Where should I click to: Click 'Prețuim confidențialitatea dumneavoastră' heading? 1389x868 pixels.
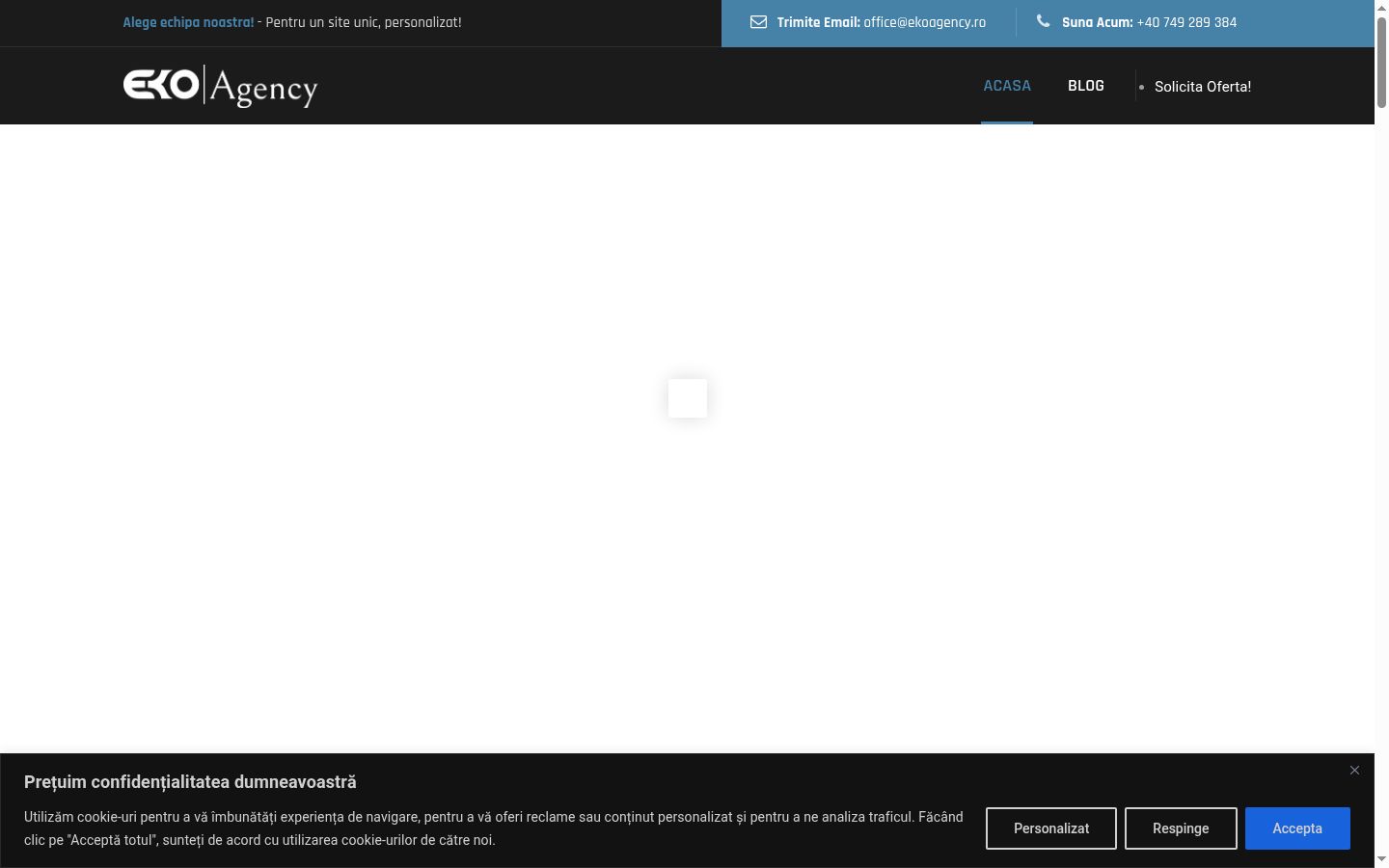pyautogui.click(x=190, y=782)
